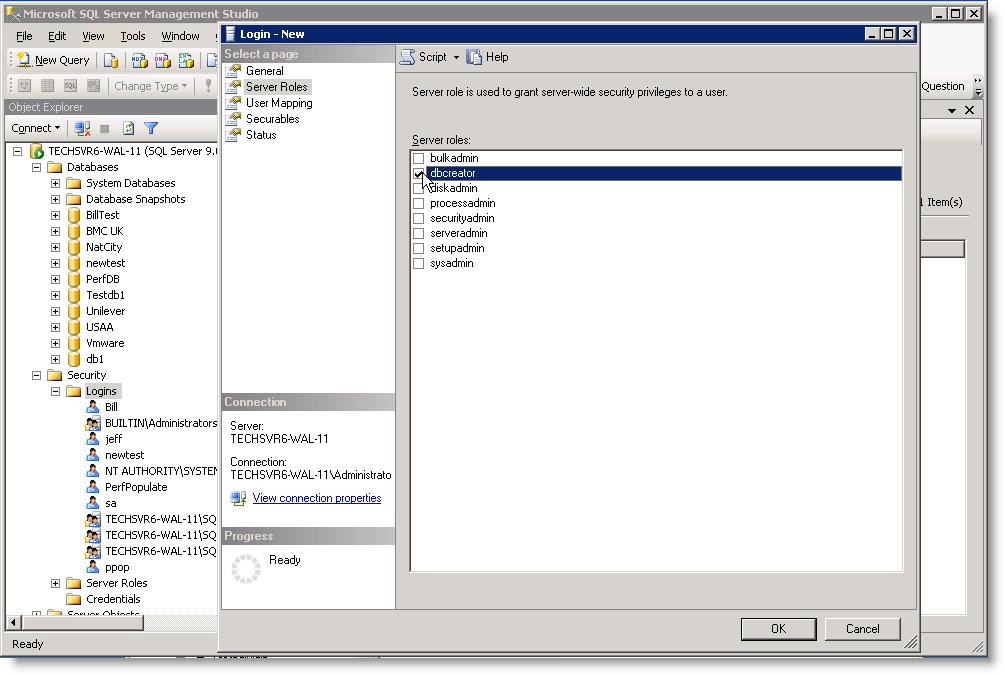The width and height of the screenshot is (1004, 674).
Task: Click the Show Criteria Pane toolbar icon
Action: [x=47, y=86]
